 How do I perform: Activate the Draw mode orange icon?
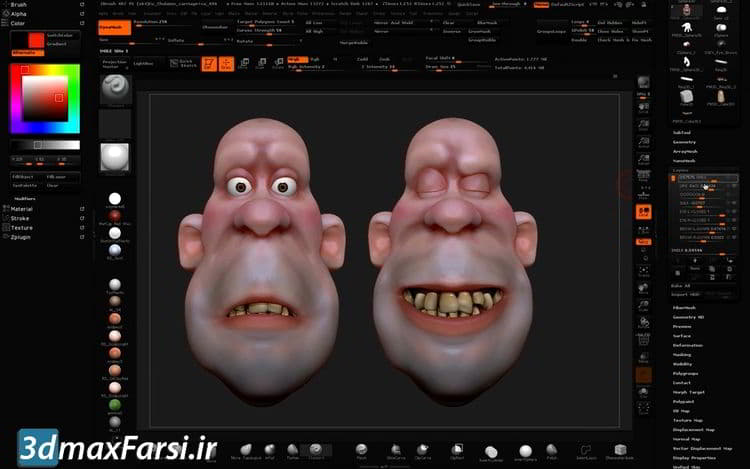pos(226,64)
